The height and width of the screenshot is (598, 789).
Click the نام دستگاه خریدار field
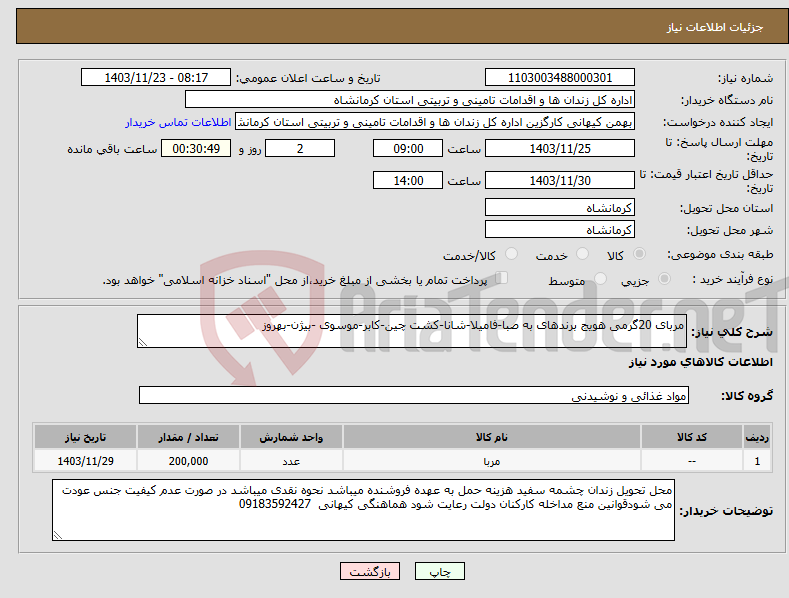click(x=410, y=100)
